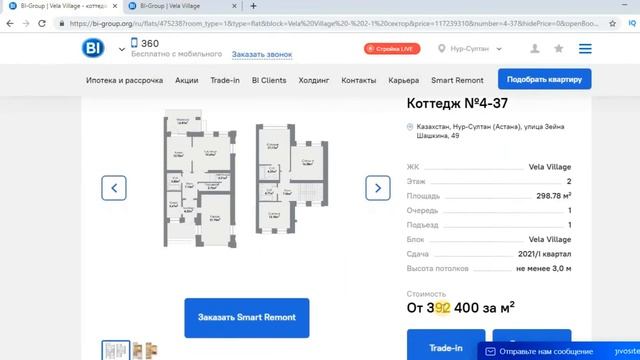This screenshot has width=640, height=360.
Task: Click the address location icon
Action: [410, 127]
